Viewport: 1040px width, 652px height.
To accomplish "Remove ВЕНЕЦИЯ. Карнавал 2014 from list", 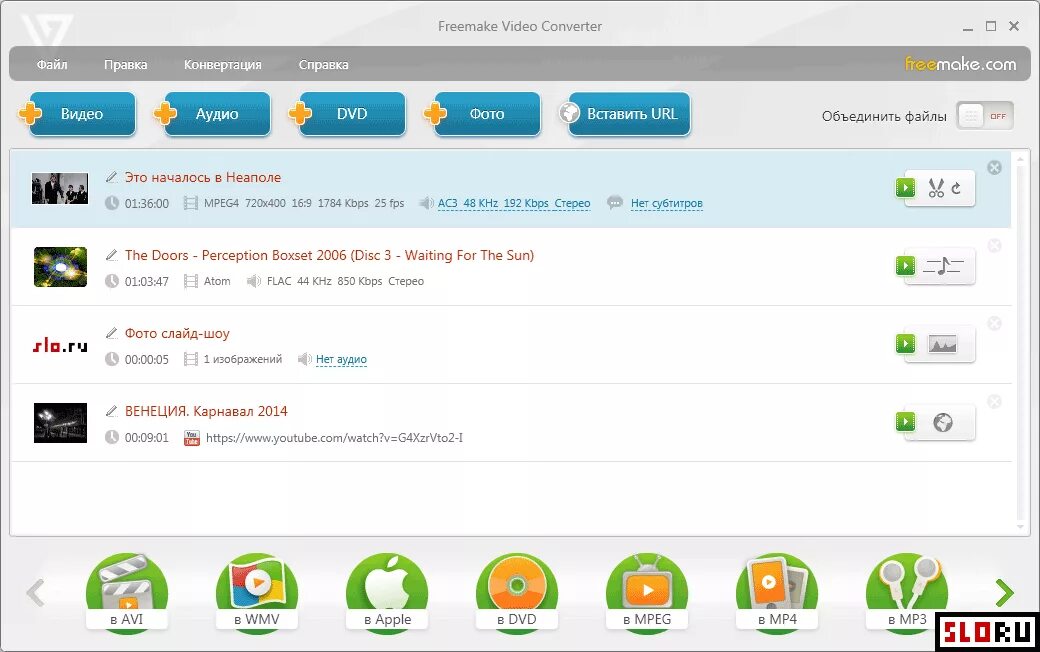I will [x=994, y=401].
